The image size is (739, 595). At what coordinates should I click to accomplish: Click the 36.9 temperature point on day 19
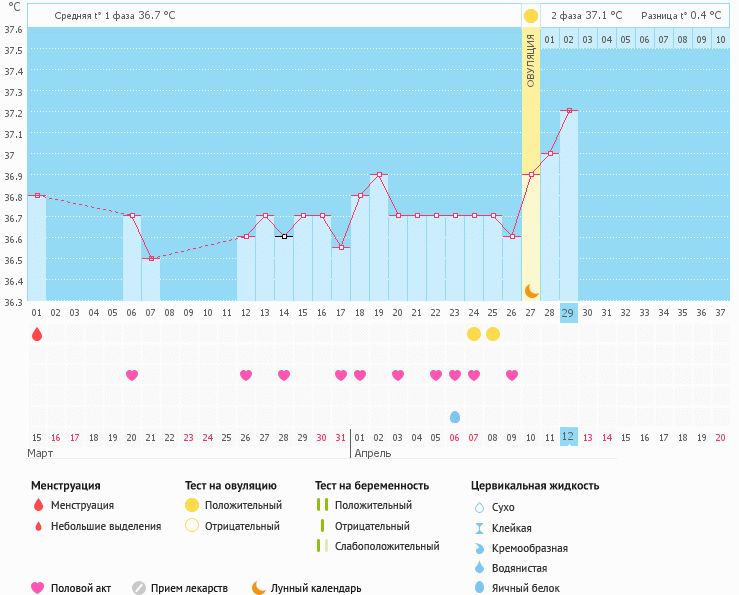tap(378, 174)
